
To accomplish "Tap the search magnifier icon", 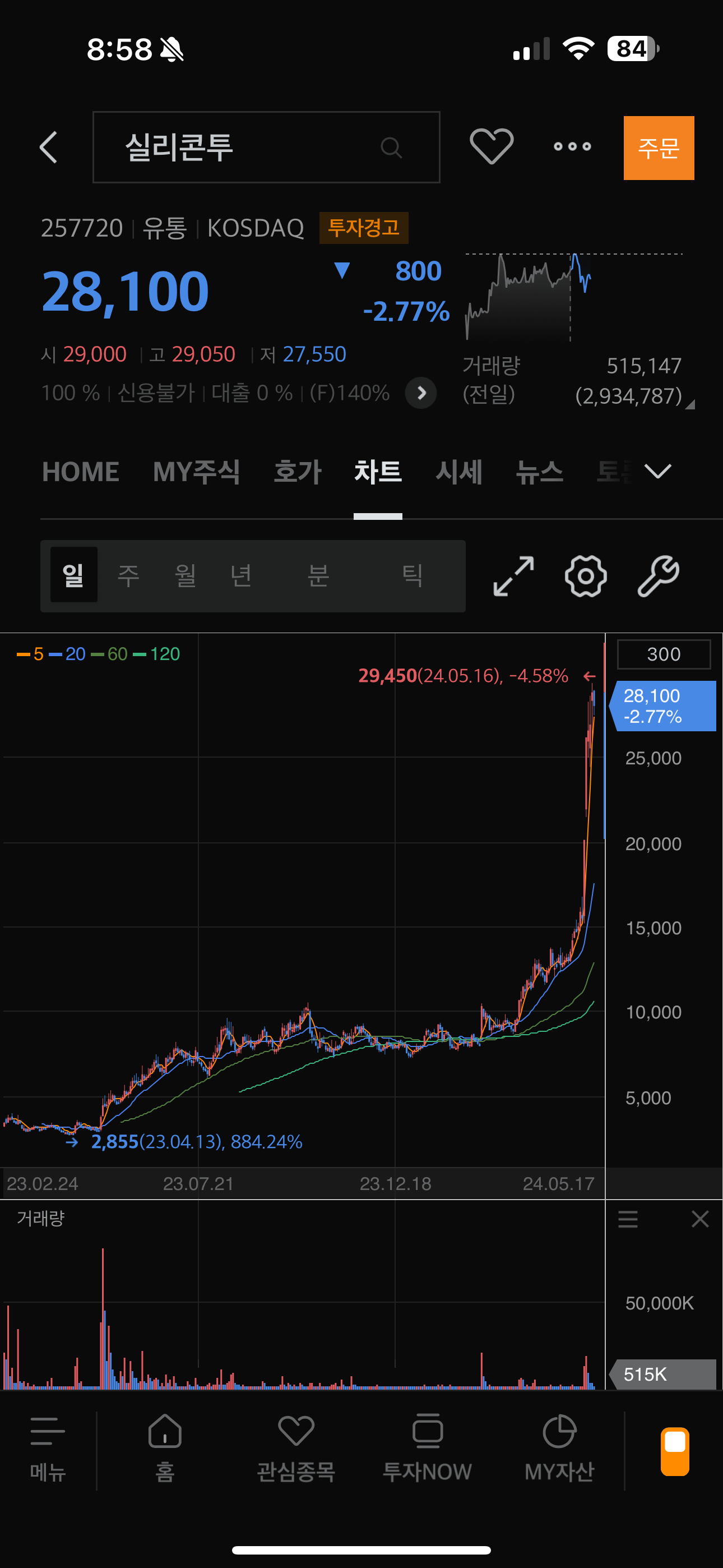I will (391, 147).
